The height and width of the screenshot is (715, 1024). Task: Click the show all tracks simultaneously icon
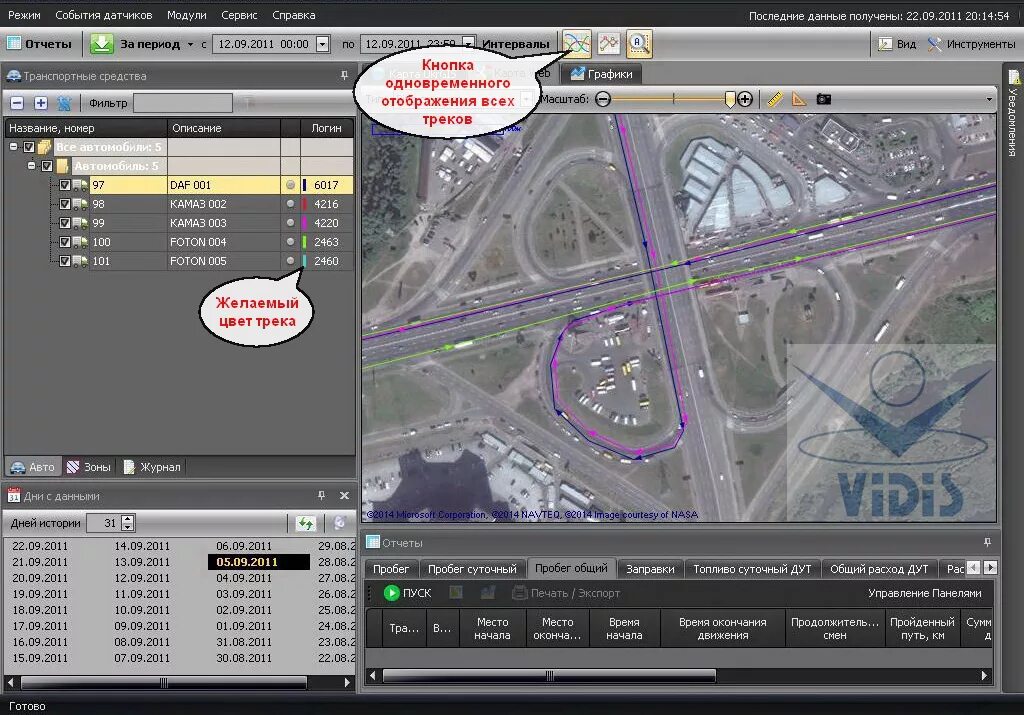[577, 44]
